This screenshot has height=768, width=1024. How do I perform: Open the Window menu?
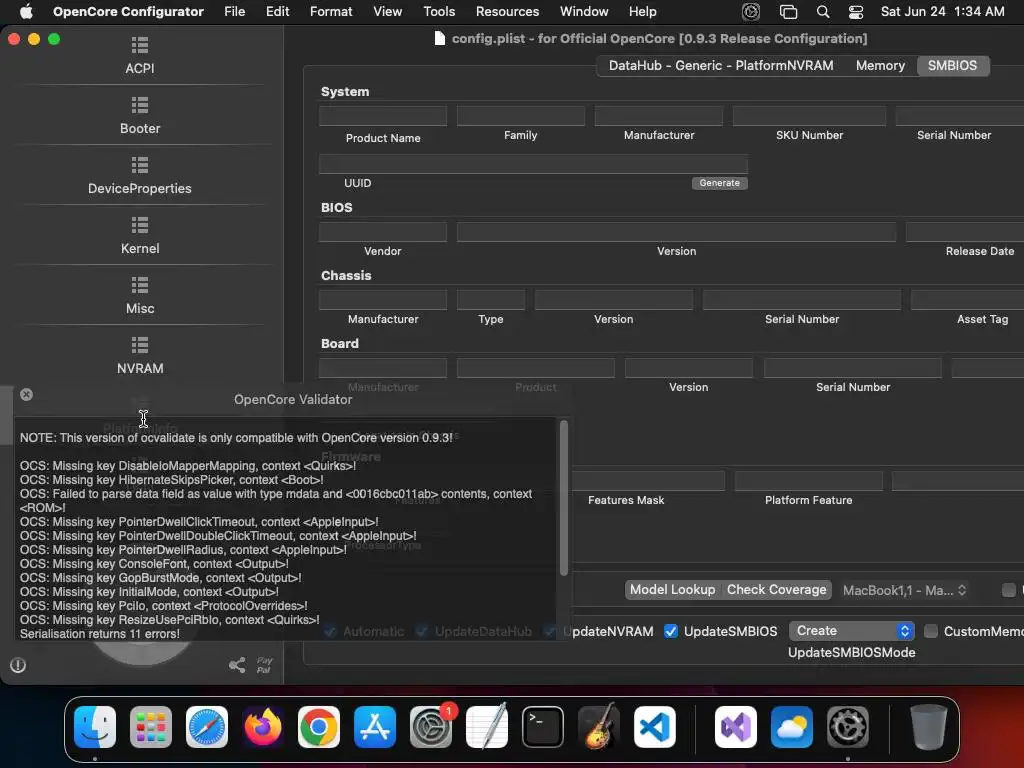point(584,12)
